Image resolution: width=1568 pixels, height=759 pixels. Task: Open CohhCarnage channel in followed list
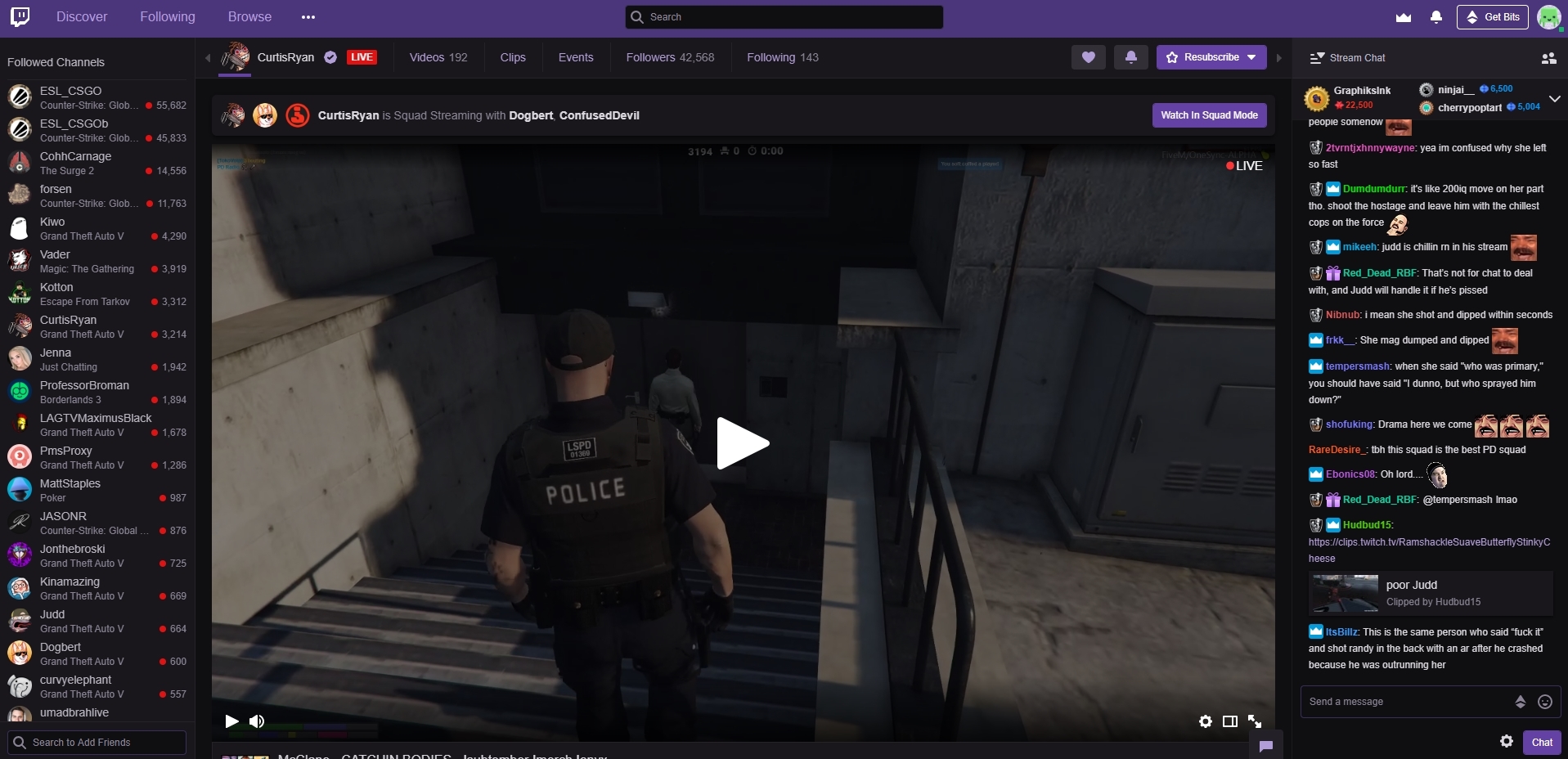[97, 163]
